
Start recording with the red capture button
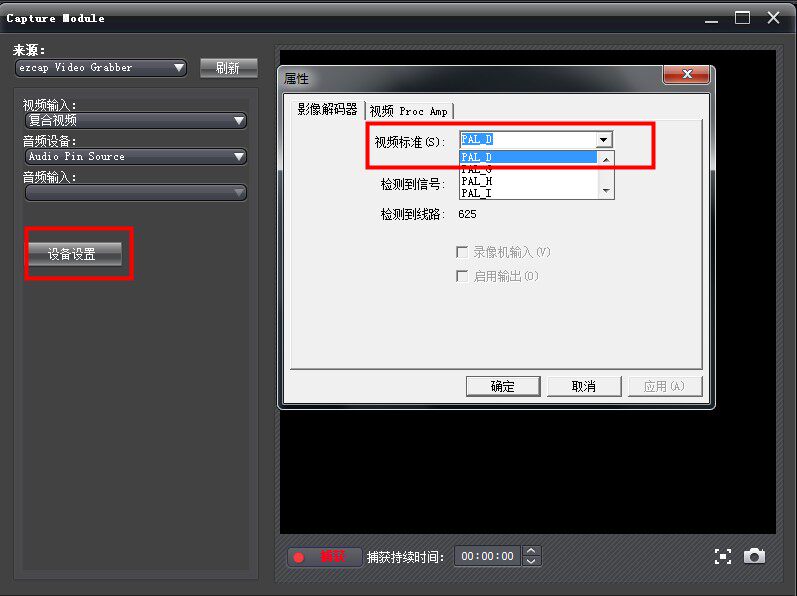[x=324, y=557]
